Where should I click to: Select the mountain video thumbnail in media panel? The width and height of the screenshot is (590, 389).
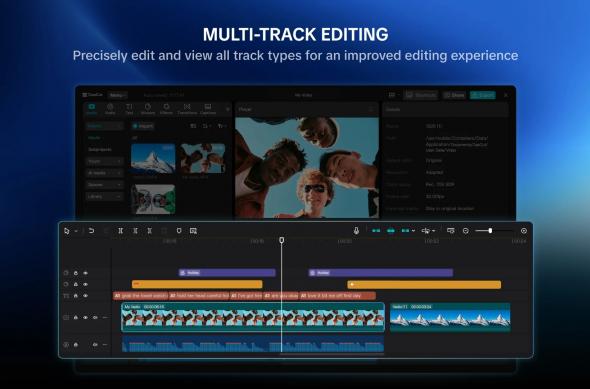[153, 158]
